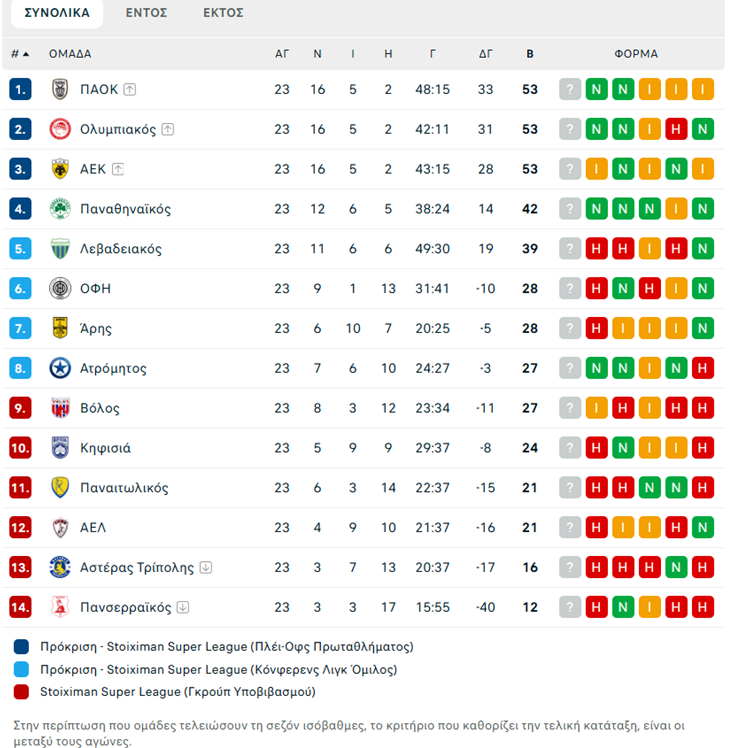
Task: Click the Άρης club logo
Action: (60, 328)
